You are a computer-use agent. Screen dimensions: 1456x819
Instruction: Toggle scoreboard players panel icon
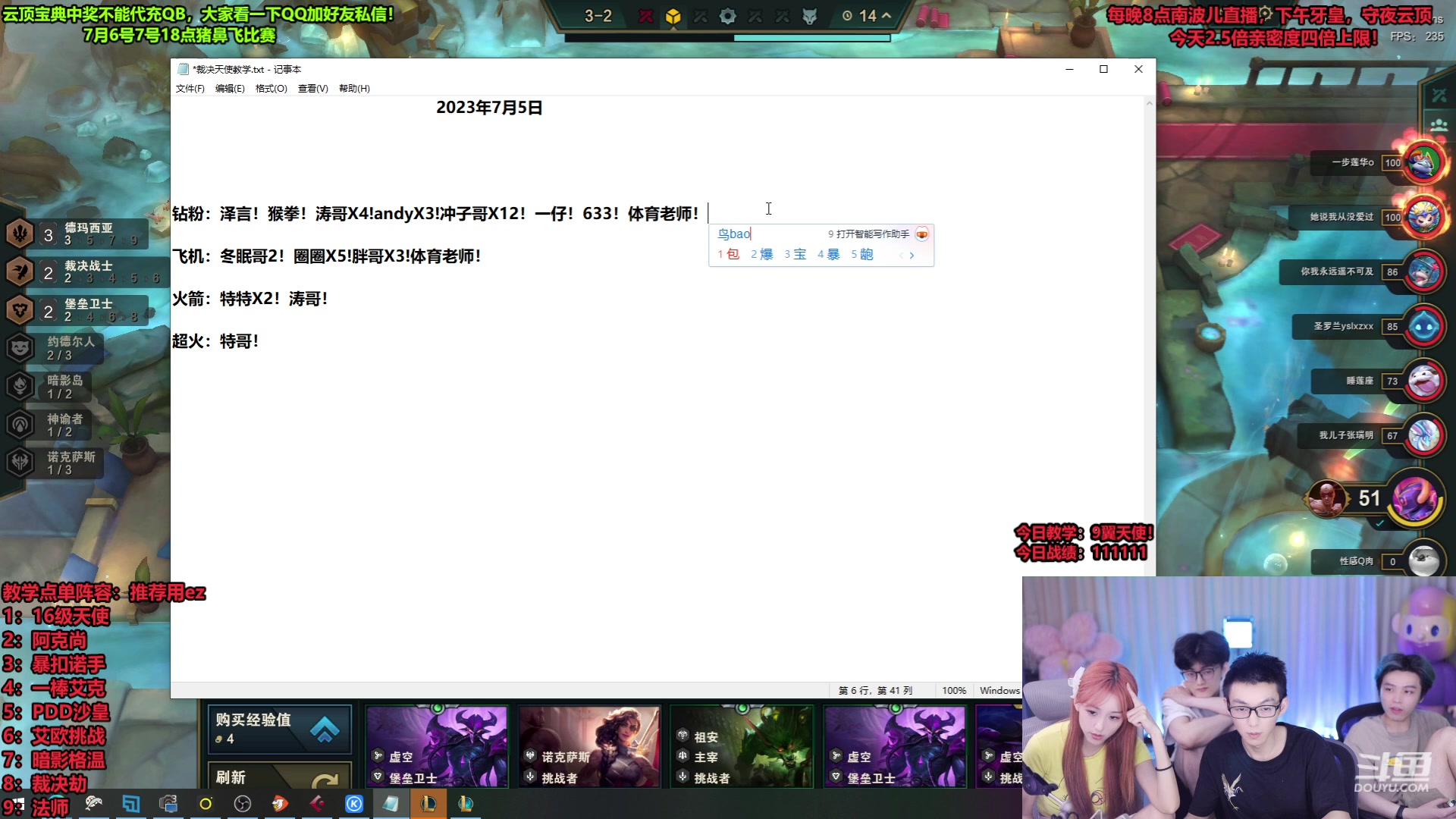(x=1439, y=124)
